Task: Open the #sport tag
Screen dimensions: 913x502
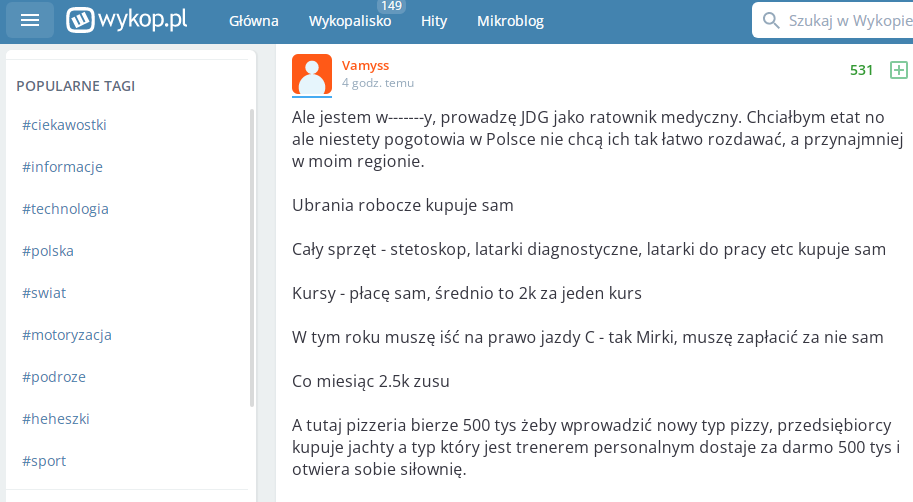Action: coord(44,461)
